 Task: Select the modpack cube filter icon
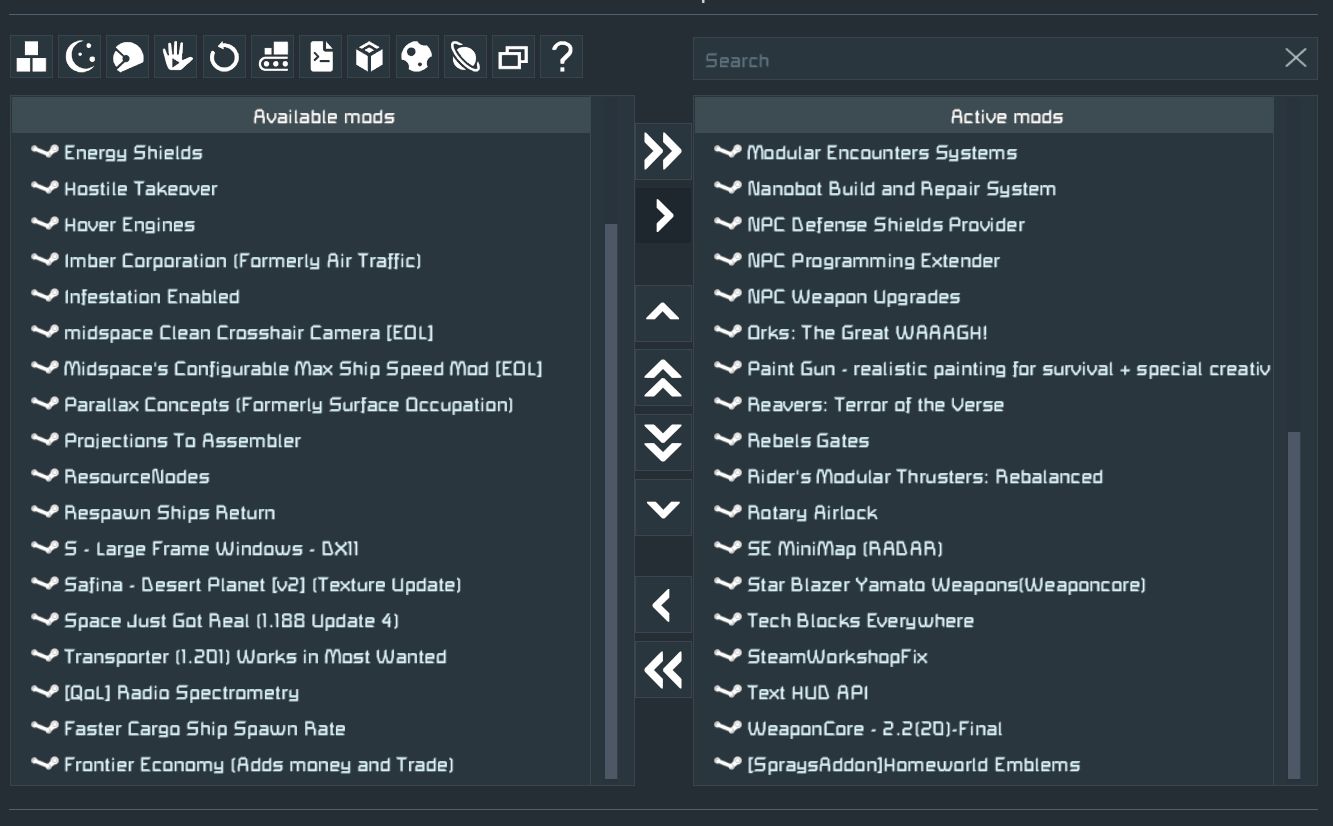[369, 57]
